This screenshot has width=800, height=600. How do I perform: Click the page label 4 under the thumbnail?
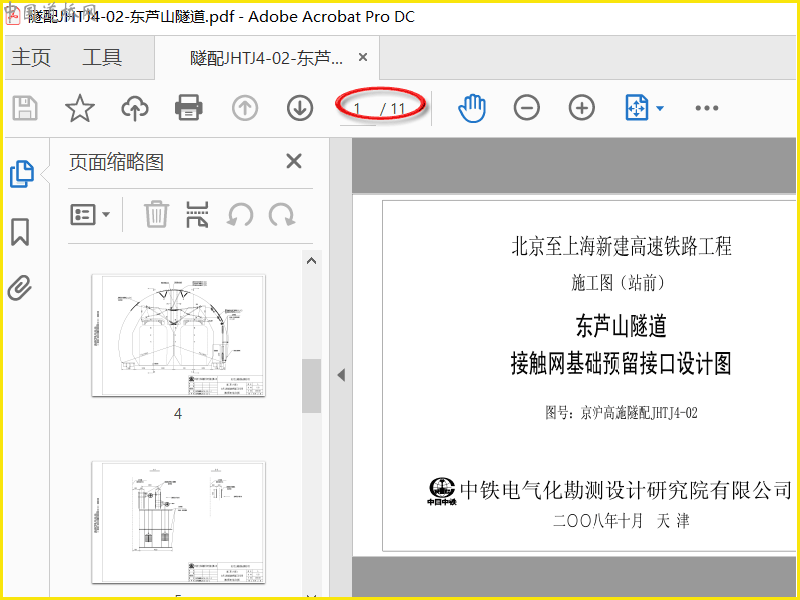(178, 413)
